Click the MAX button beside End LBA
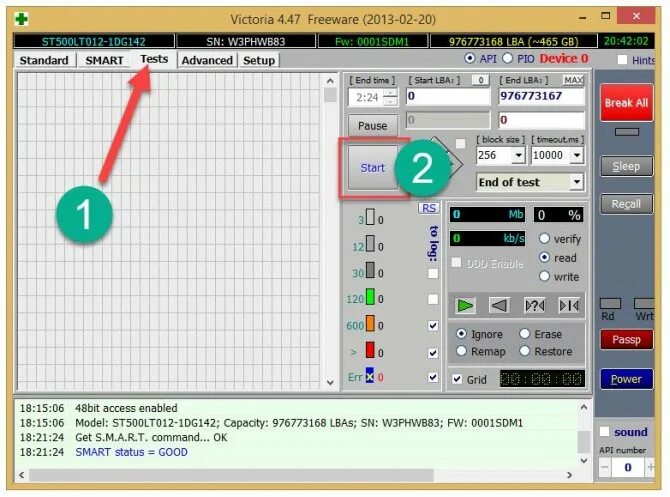The width and height of the screenshot is (670, 497). pyautogui.click(x=573, y=80)
